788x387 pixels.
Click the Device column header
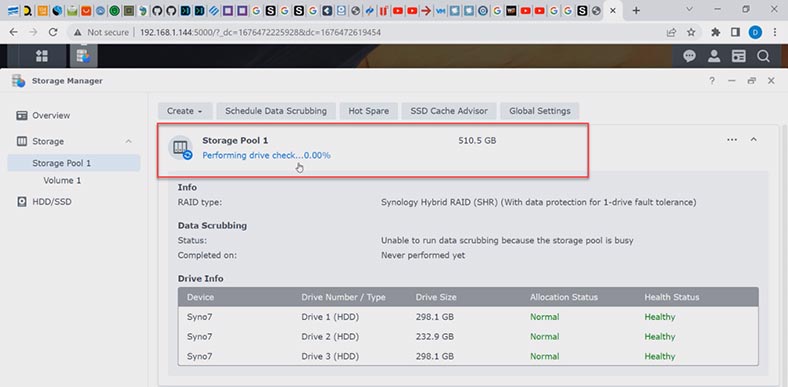coord(201,297)
